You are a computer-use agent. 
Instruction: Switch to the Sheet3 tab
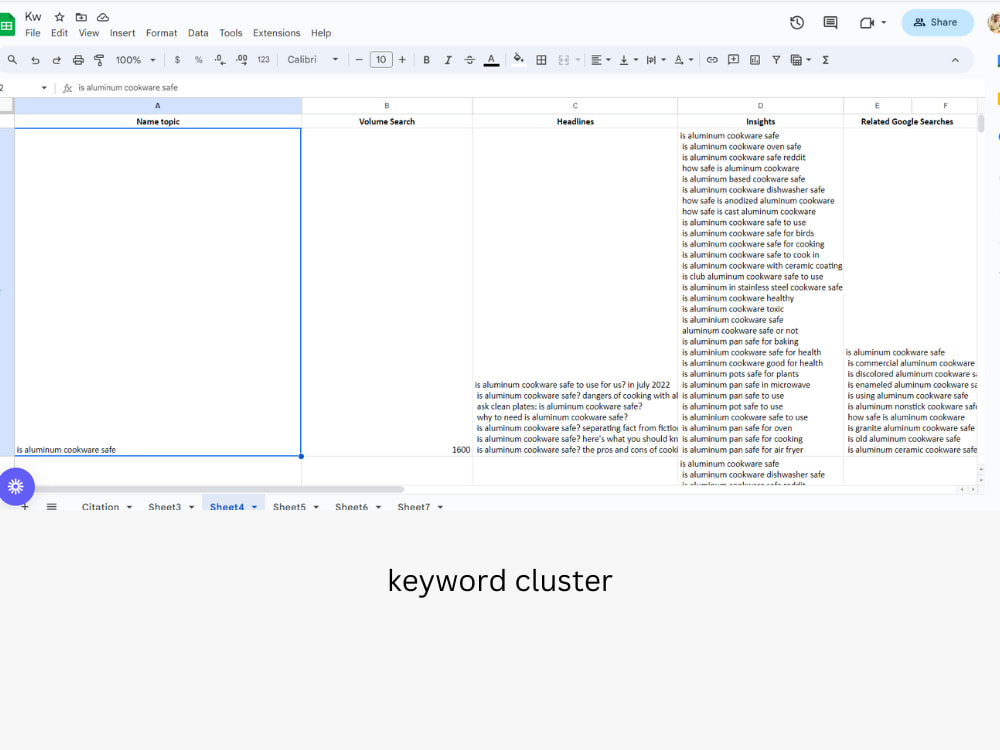point(165,506)
